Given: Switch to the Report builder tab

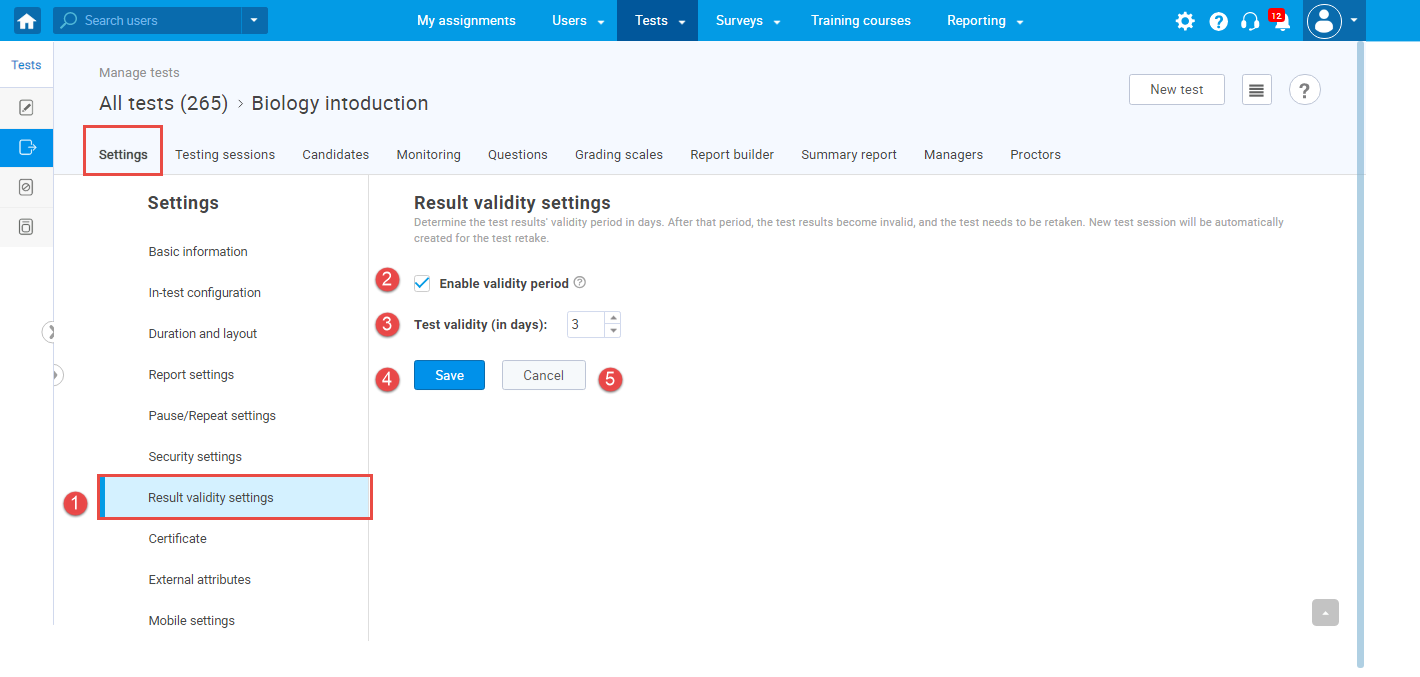Looking at the screenshot, I should [x=732, y=154].
